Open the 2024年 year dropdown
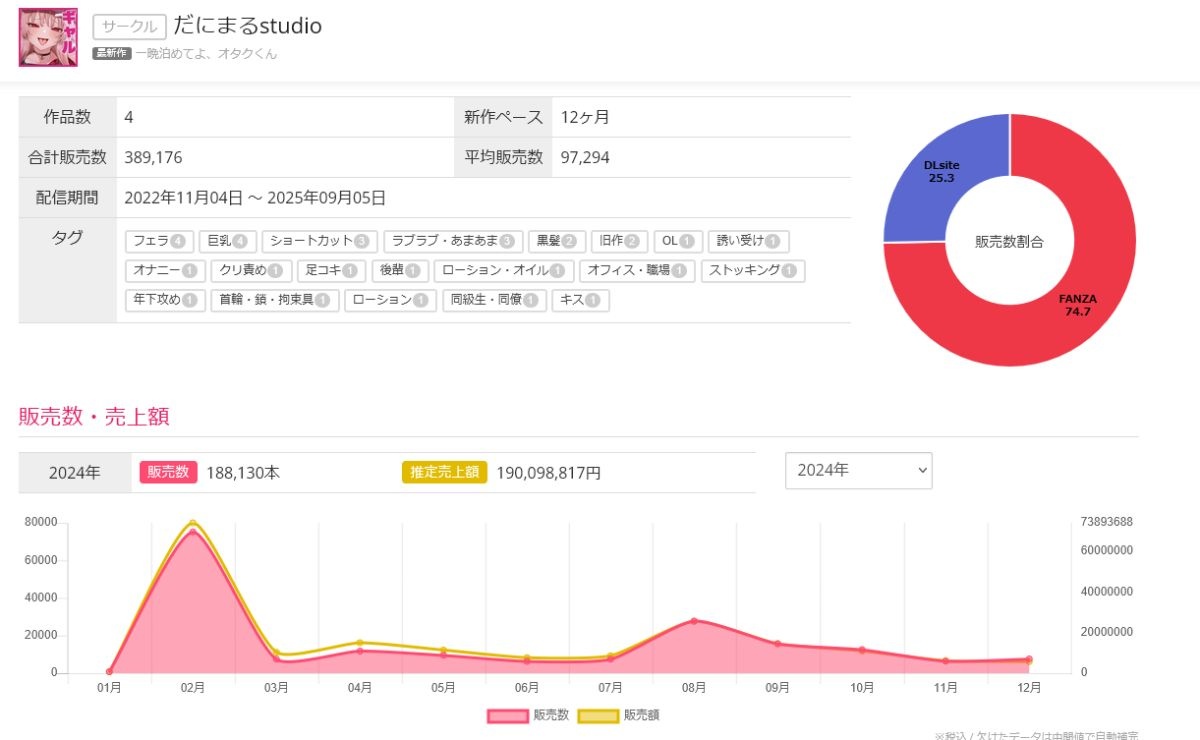This screenshot has width=1200, height=740. (858, 471)
